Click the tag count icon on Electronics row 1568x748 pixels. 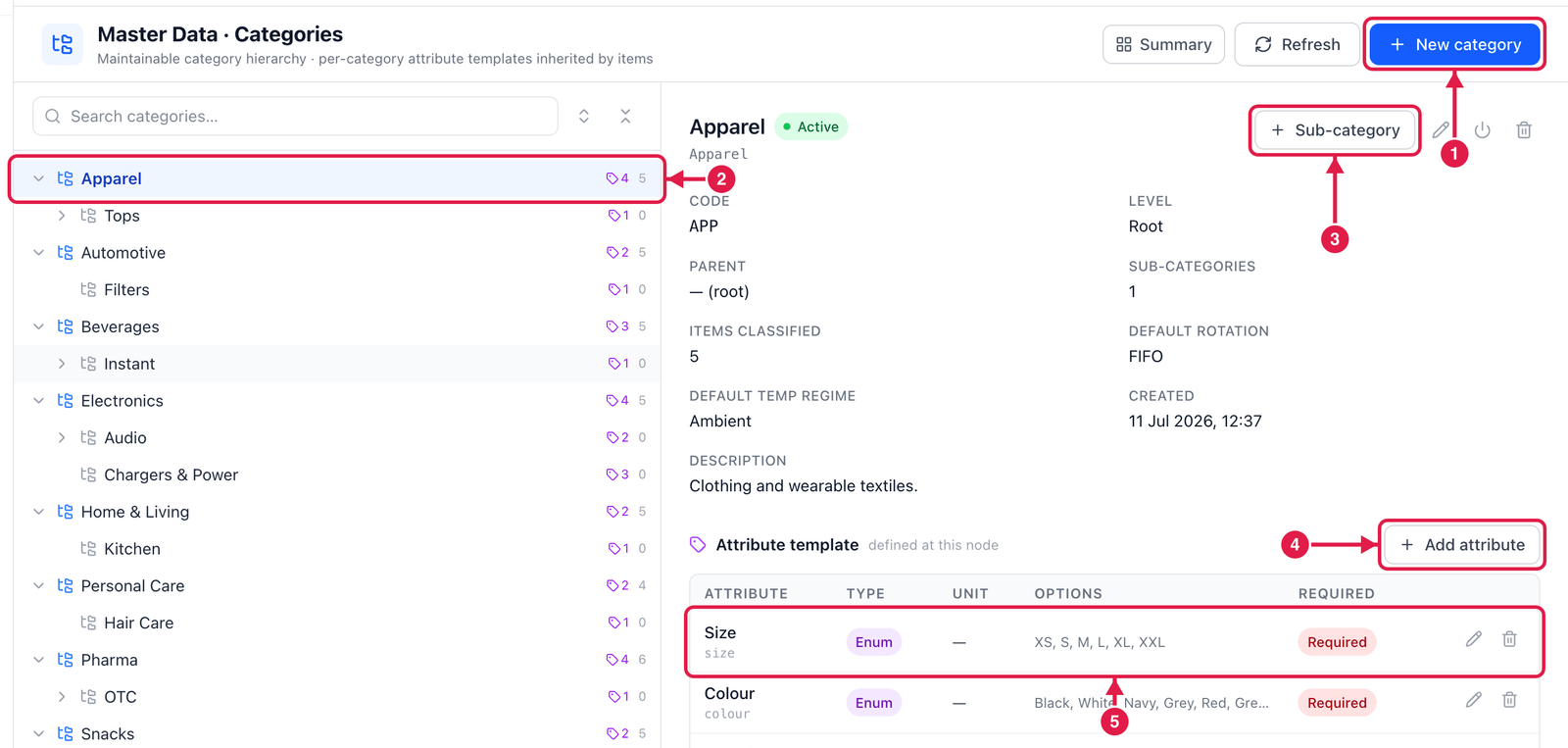point(612,401)
